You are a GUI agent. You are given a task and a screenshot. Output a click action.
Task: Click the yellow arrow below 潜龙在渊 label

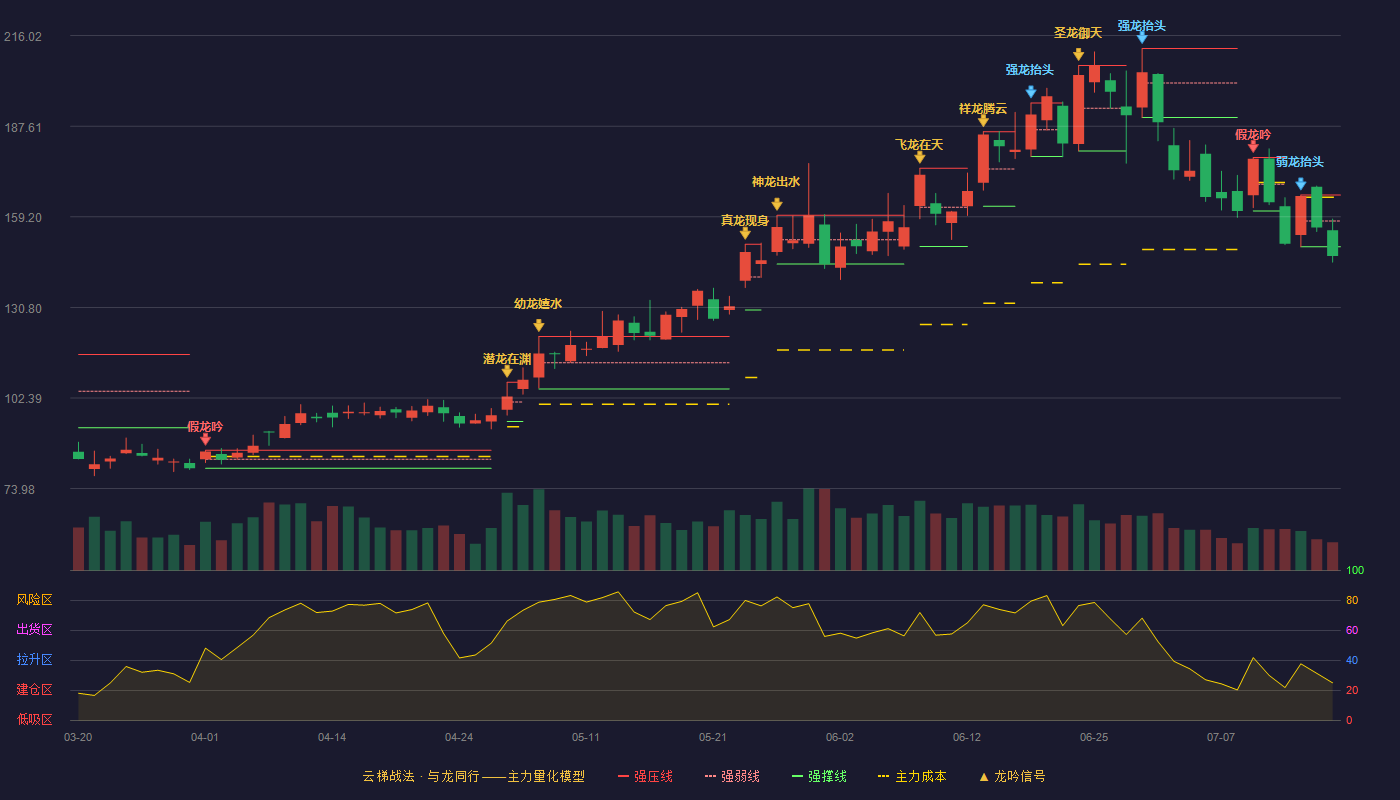[x=507, y=371]
